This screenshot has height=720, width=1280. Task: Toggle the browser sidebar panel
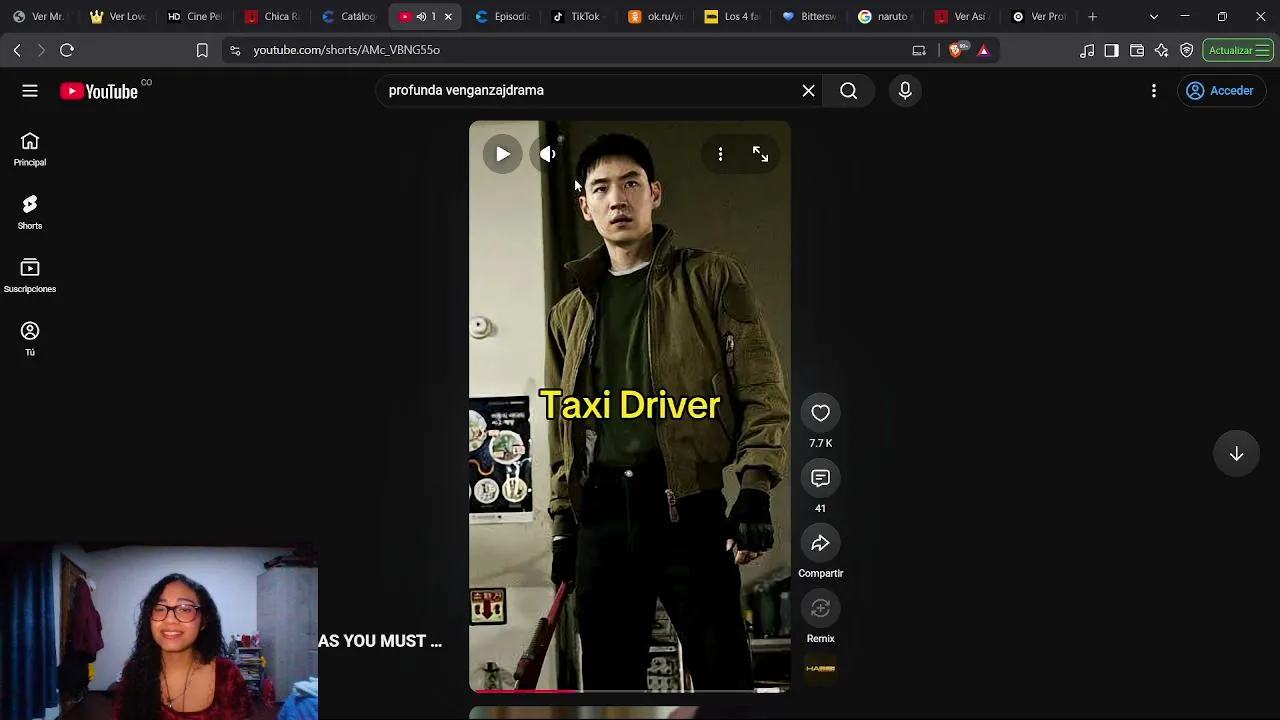1111,50
